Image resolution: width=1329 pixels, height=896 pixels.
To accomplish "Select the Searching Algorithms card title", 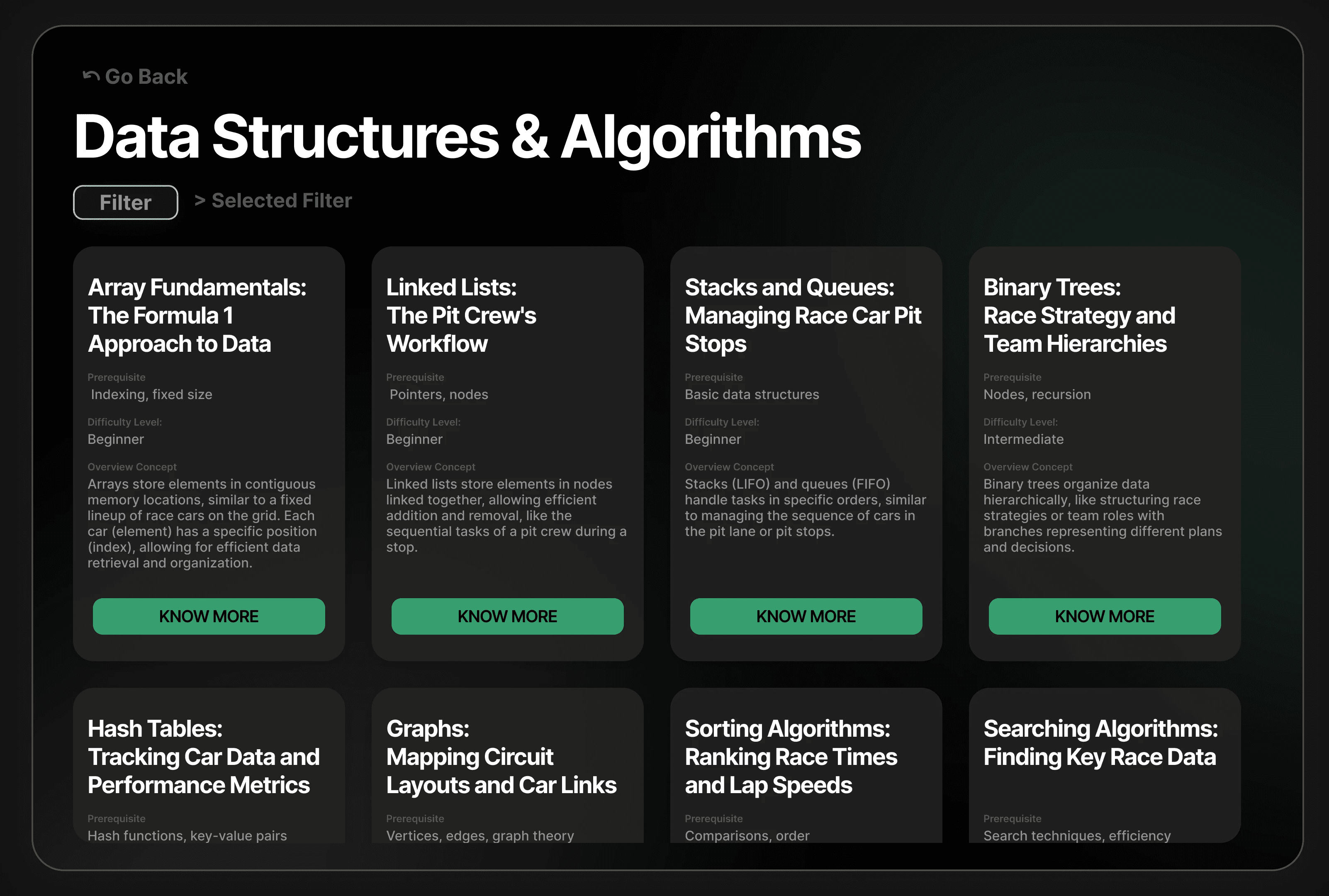I will 1100,743.
